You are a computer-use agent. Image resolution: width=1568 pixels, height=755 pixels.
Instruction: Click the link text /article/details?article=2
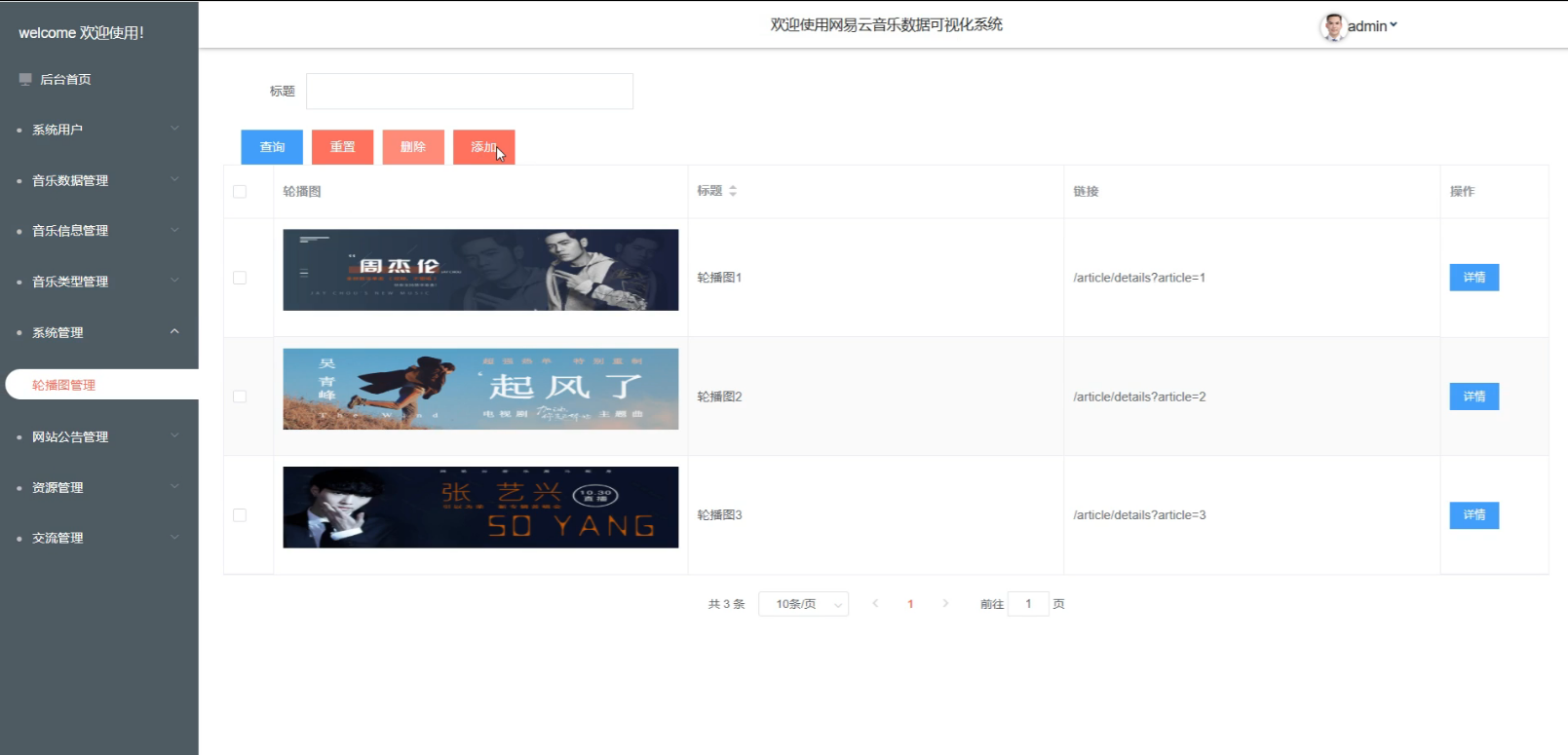(1139, 396)
